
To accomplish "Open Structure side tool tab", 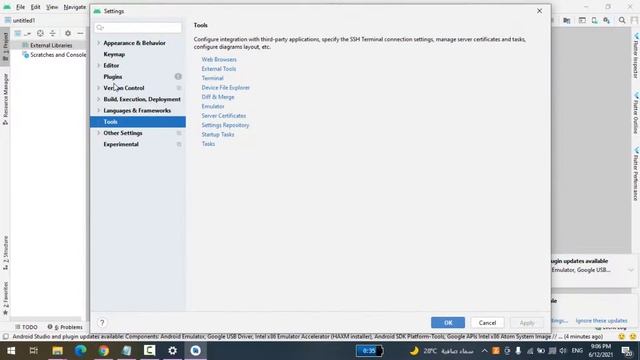I will [5, 253].
